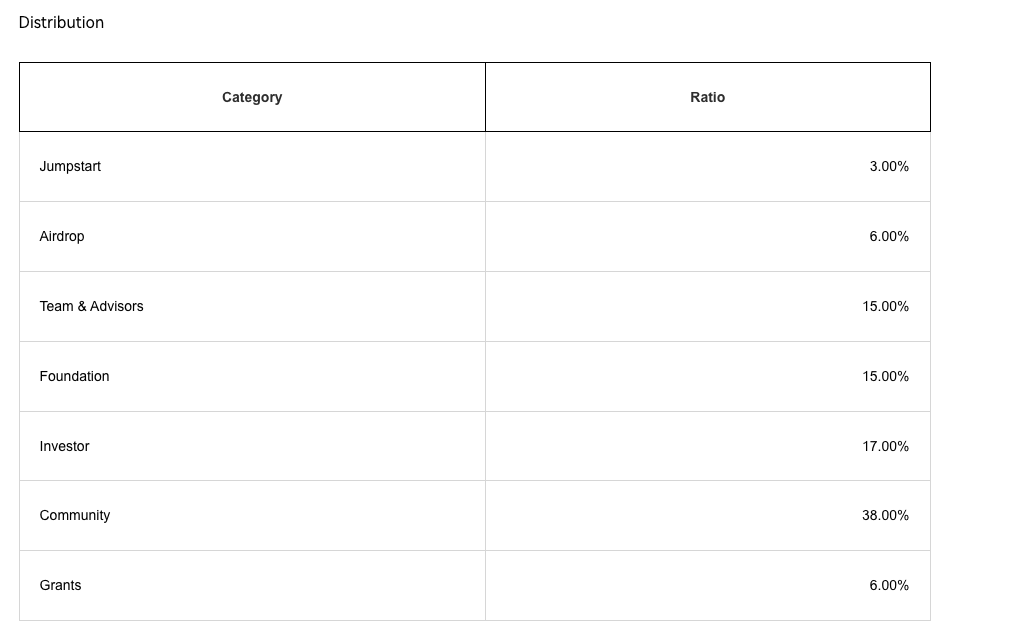
Task: Click the 15.00% ratio for Foundation
Action: [x=885, y=376]
